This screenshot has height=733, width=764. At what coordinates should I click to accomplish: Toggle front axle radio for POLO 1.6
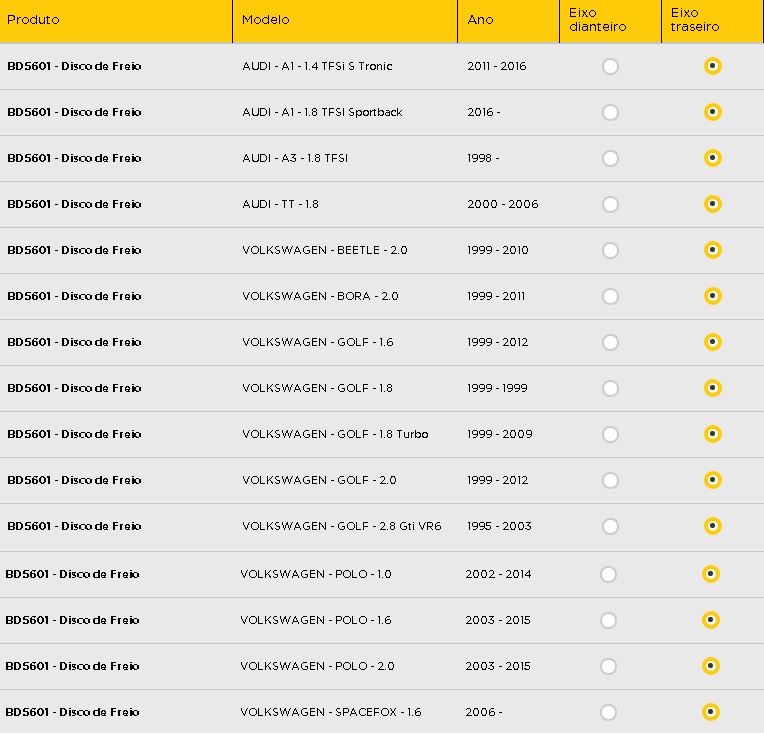(x=608, y=620)
